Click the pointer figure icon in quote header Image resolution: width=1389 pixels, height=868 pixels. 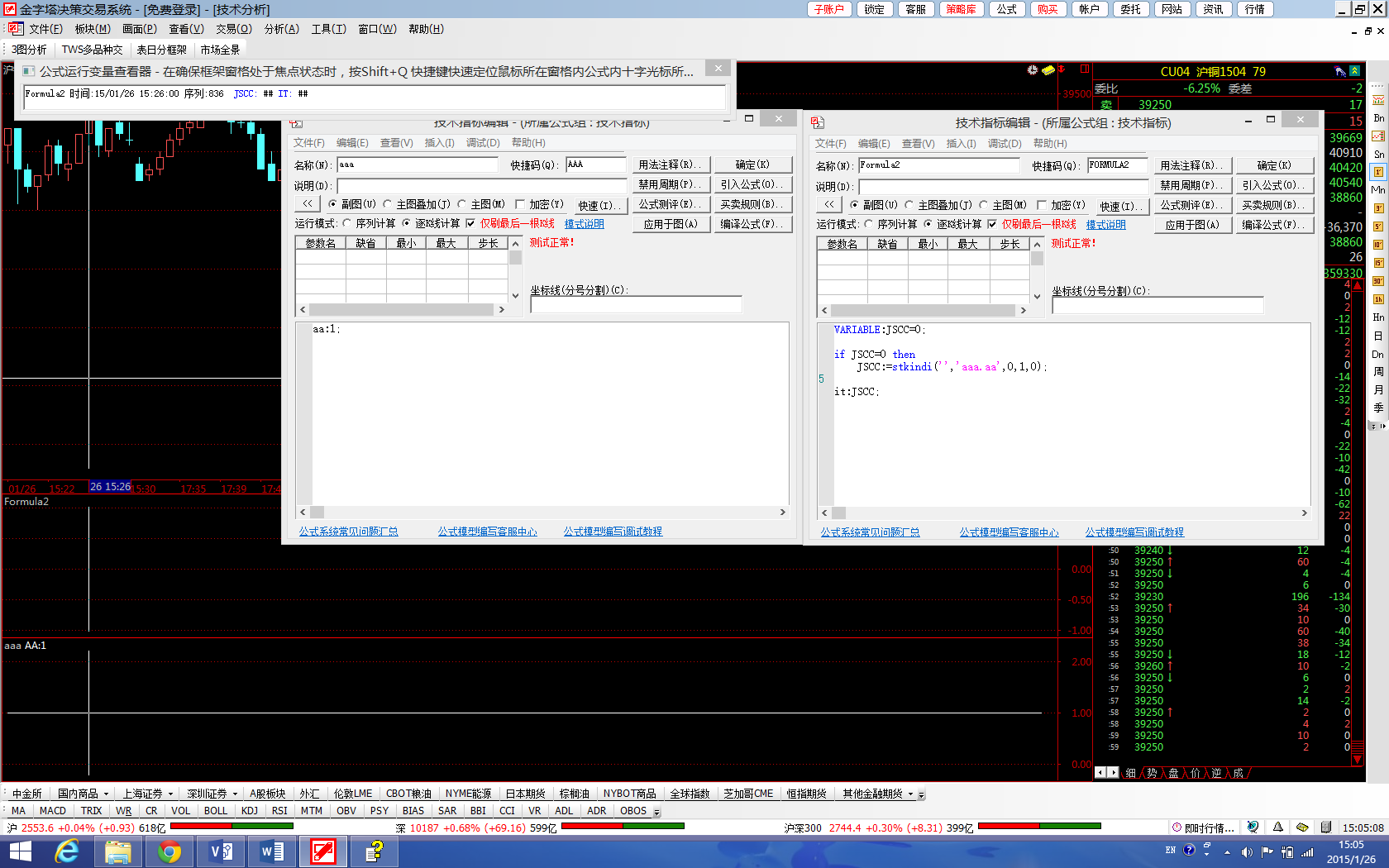pyautogui.click(x=1340, y=71)
